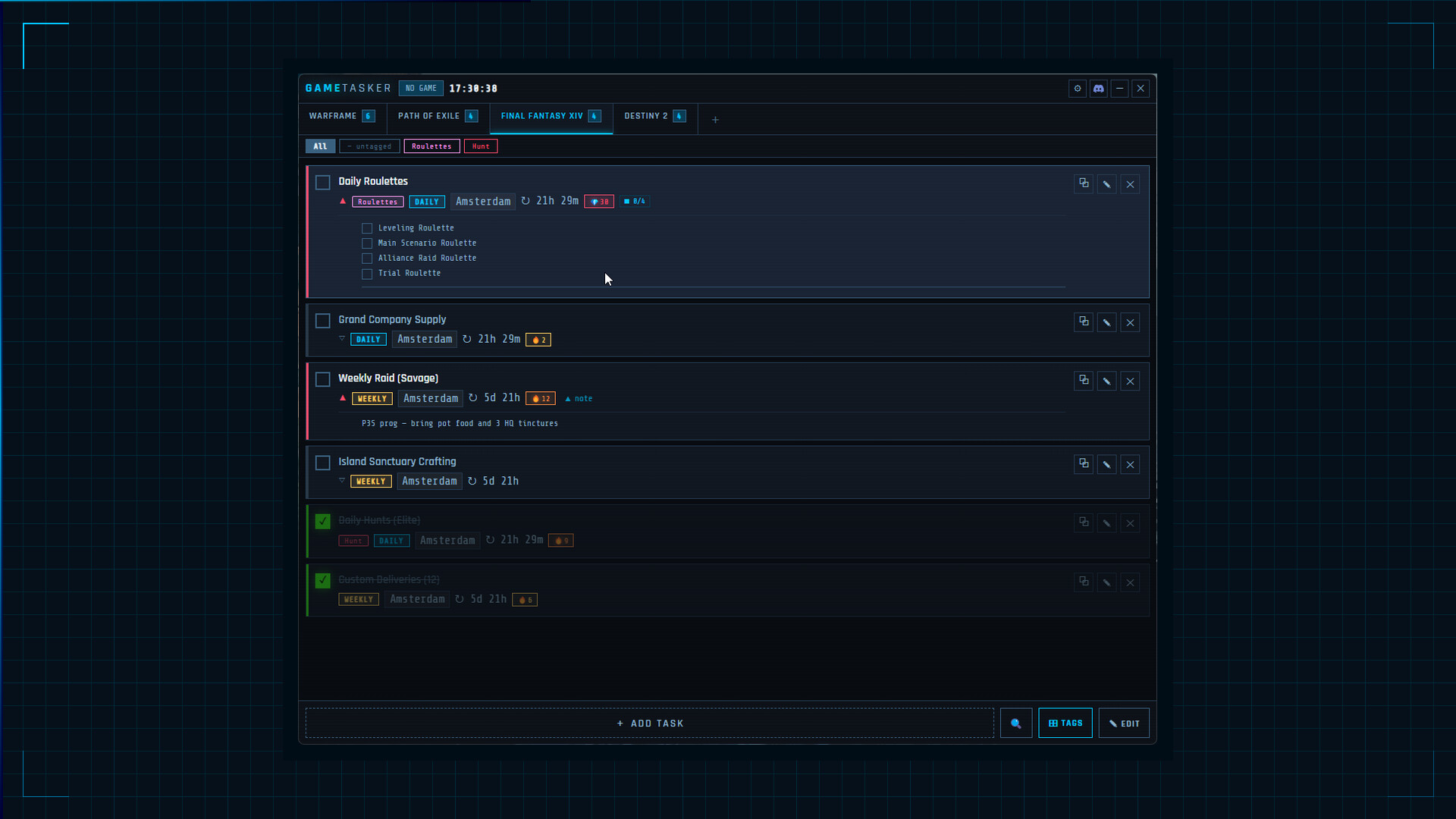Click the subtask counter 0/4 badge
This screenshot has width=1456, height=819.
pyautogui.click(x=635, y=202)
